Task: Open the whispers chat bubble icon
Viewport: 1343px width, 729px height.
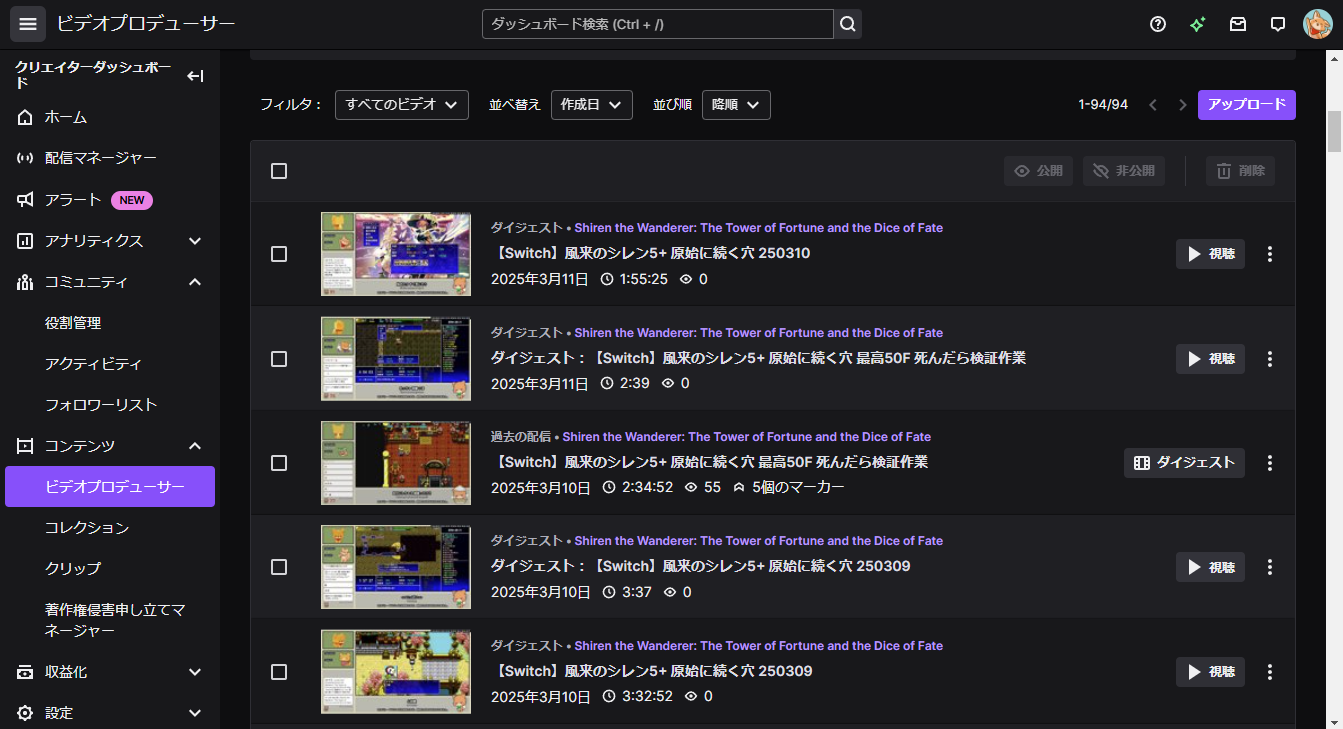Action: coord(1277,24)
